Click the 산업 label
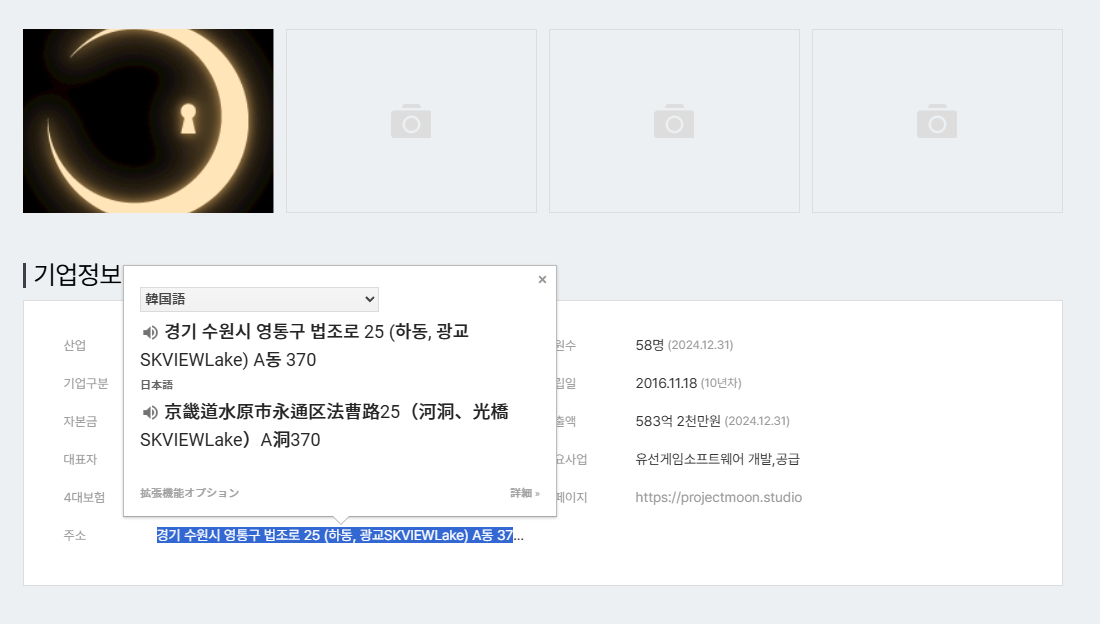1100x624 pixels. point(74,345)
